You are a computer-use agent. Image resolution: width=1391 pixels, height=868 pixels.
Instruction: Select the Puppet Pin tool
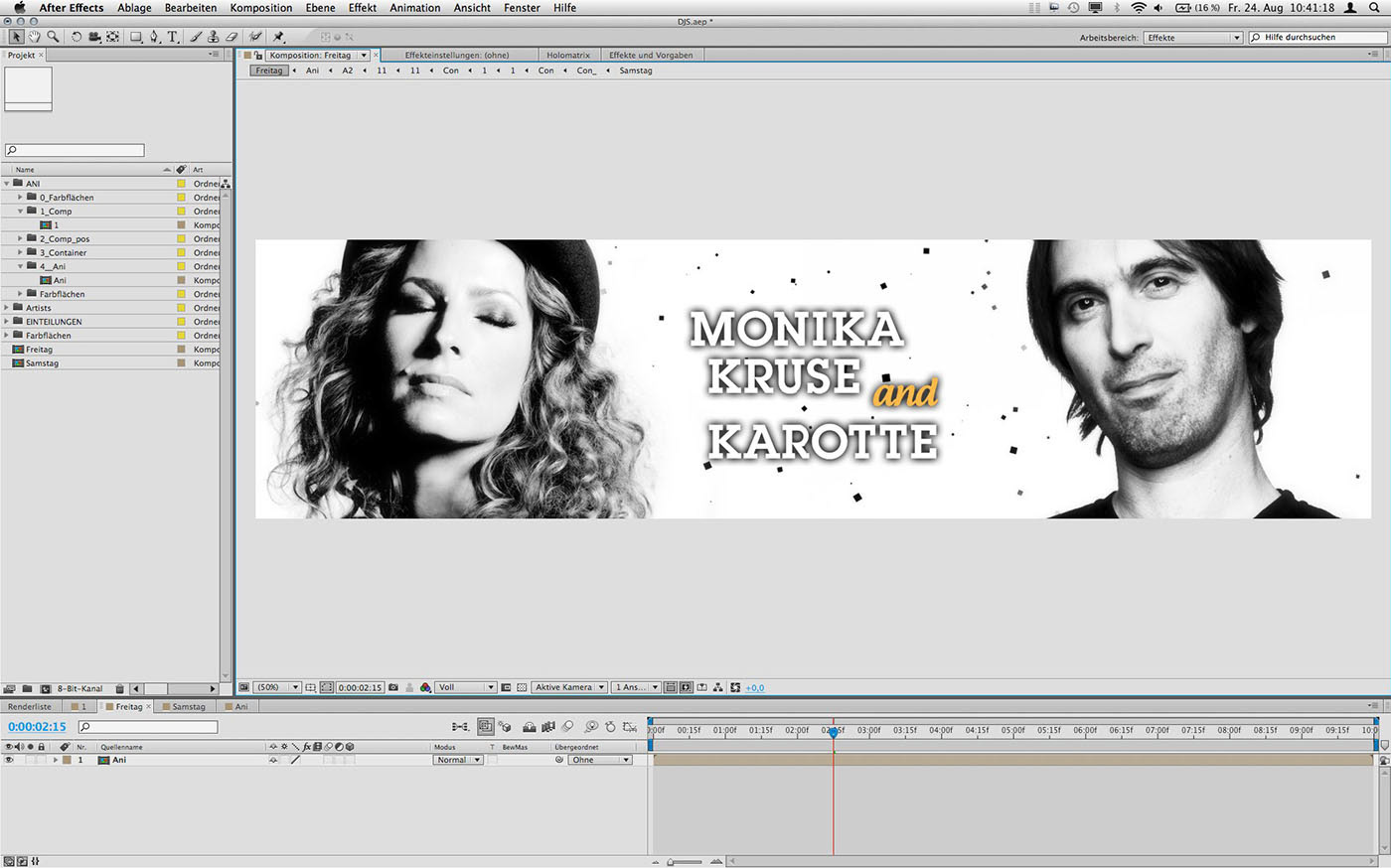279,37
